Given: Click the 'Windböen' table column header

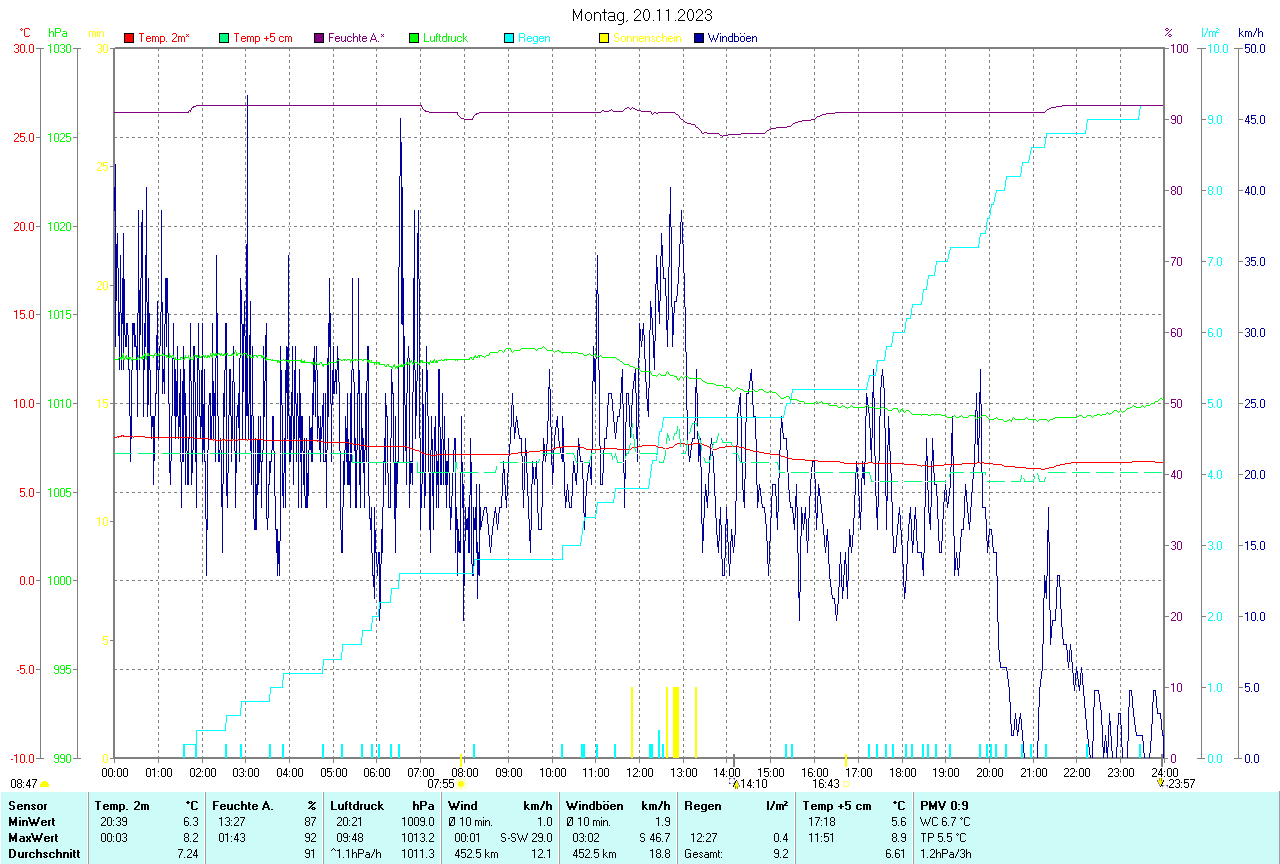Looking at the screenshot, I should (594, 805).
